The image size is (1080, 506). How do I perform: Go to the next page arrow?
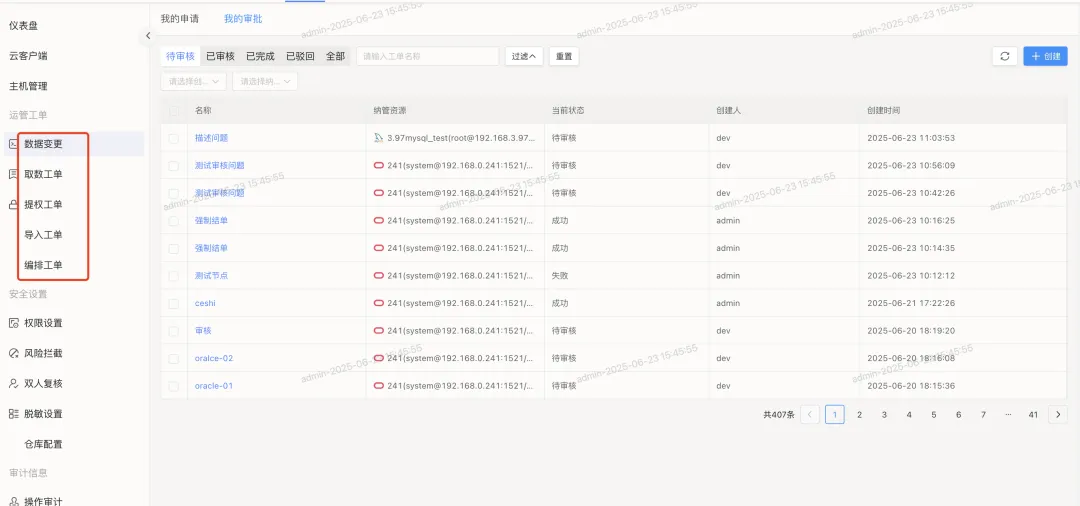tap(1058, 414)
